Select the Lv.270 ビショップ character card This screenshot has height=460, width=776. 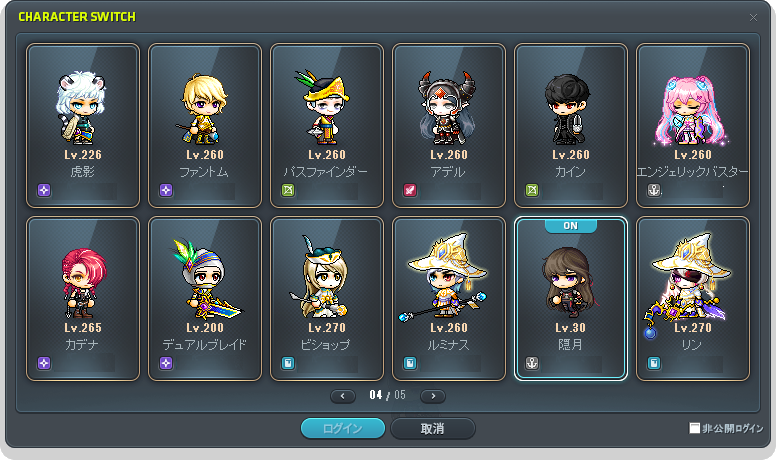(x=327, y=299)
